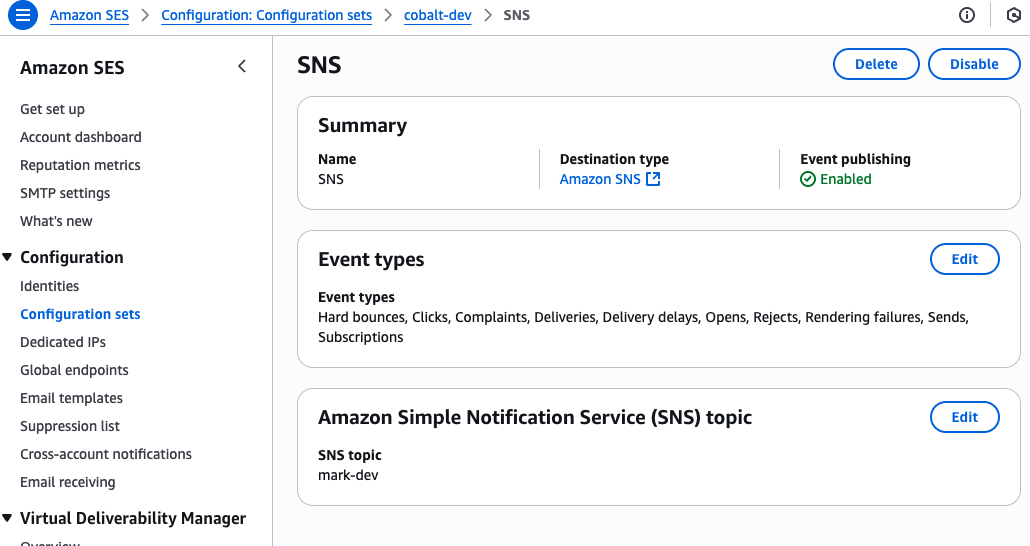Click the Destination type label
This screenshot has width=1030, height=546.
(614, 159)
